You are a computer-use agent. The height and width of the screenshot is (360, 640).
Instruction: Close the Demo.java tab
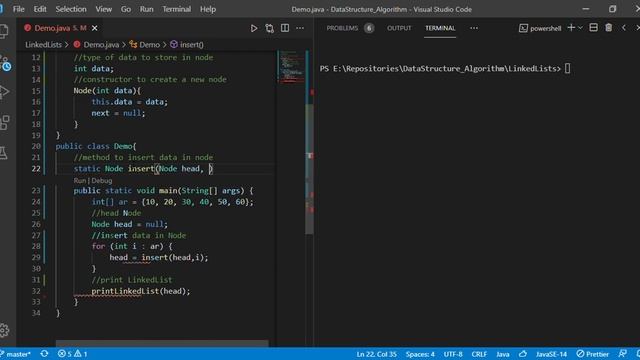[x=95, y=28]
